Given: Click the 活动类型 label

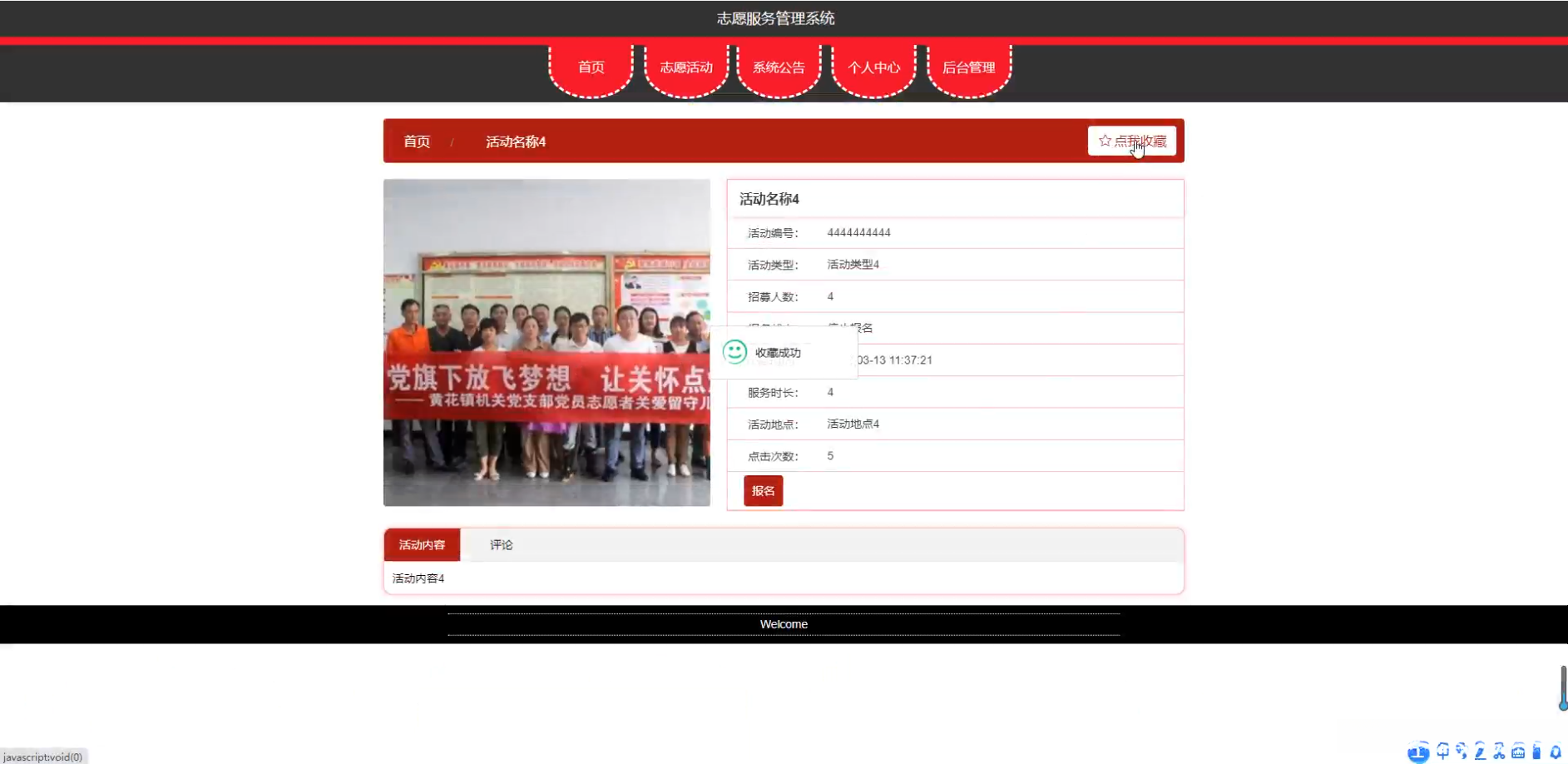Looking at the screenshot, I should click(x=773, y=265).
